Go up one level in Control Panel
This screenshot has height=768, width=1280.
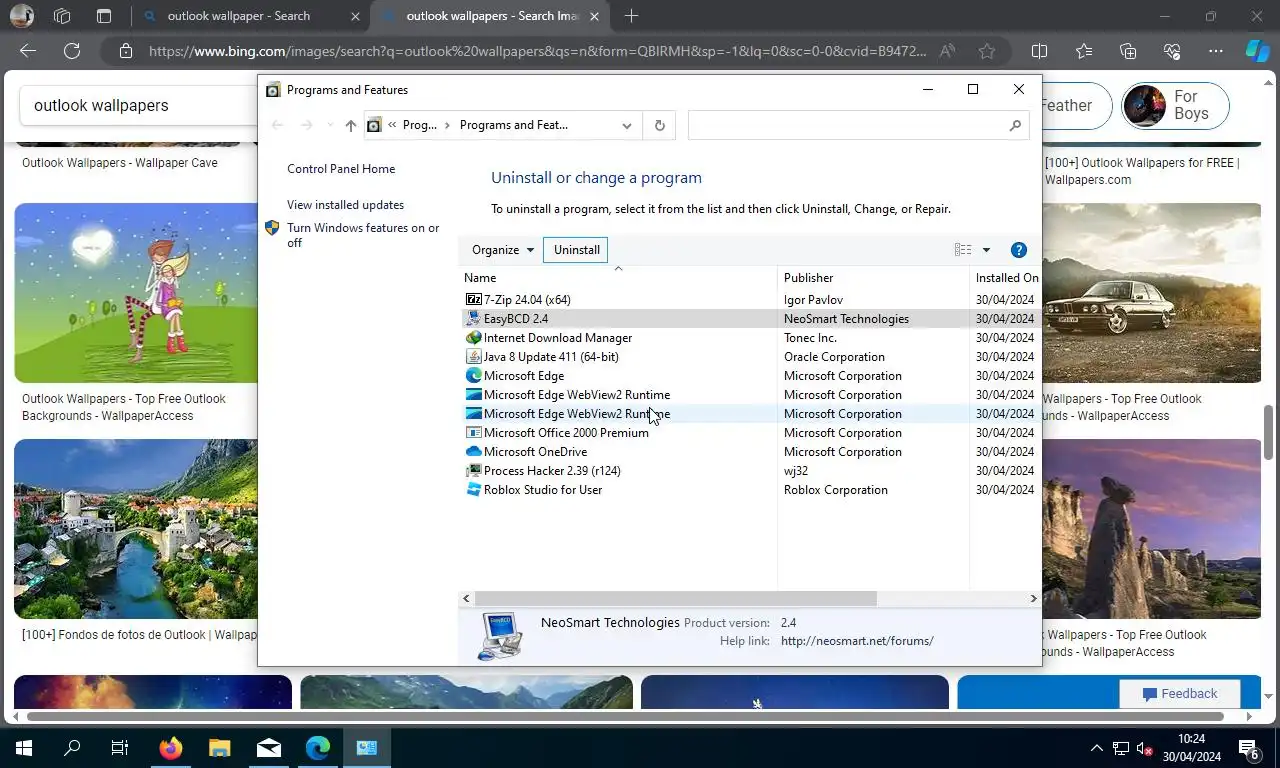[x=350, y=125]
